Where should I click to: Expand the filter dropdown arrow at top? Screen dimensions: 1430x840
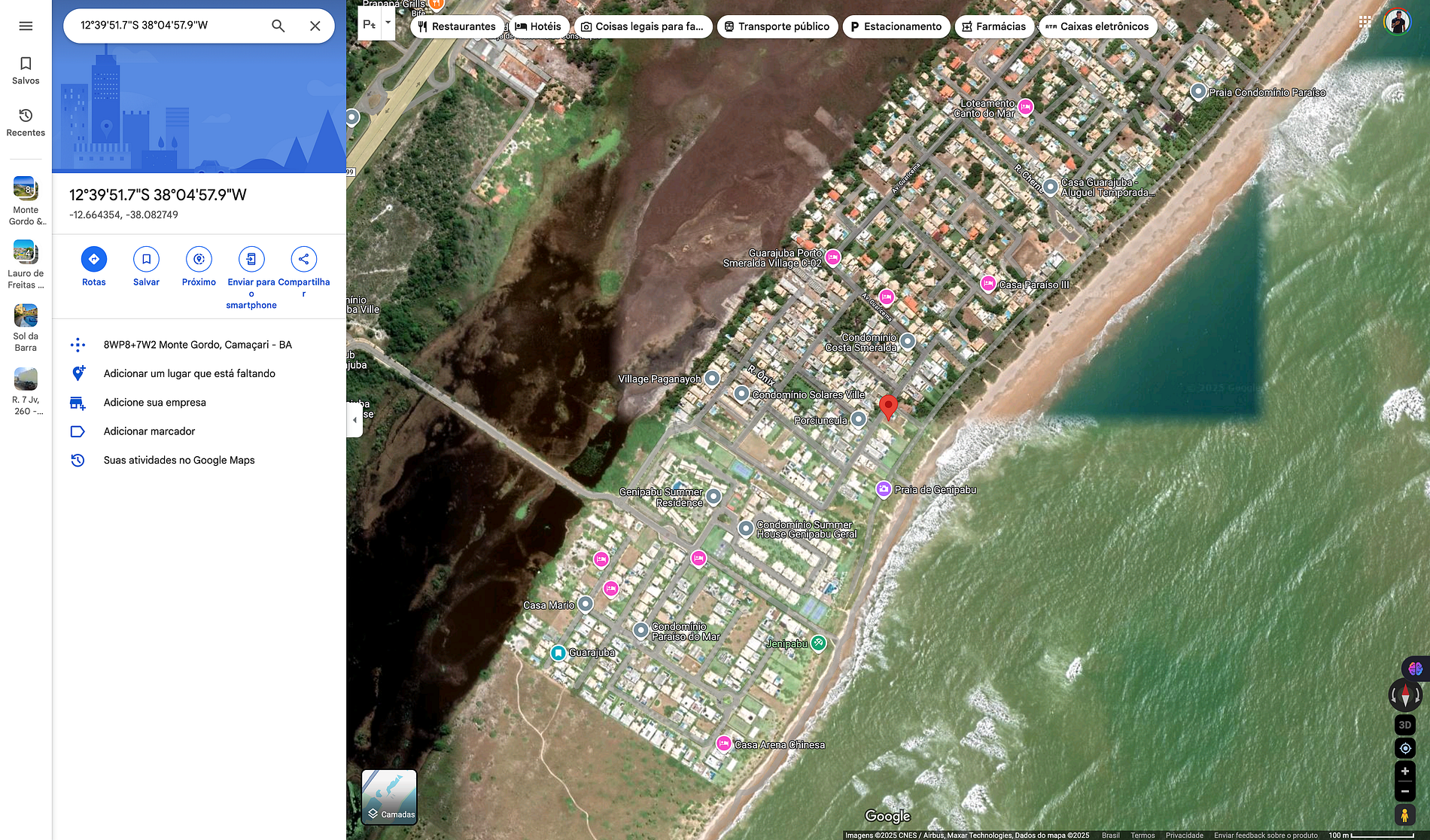[388, 23]
